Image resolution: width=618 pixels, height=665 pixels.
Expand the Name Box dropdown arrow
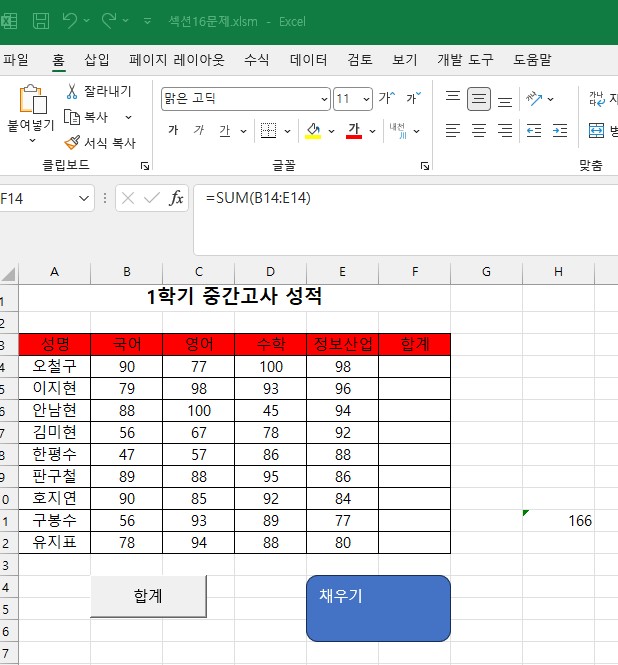[x=84, y=199]
